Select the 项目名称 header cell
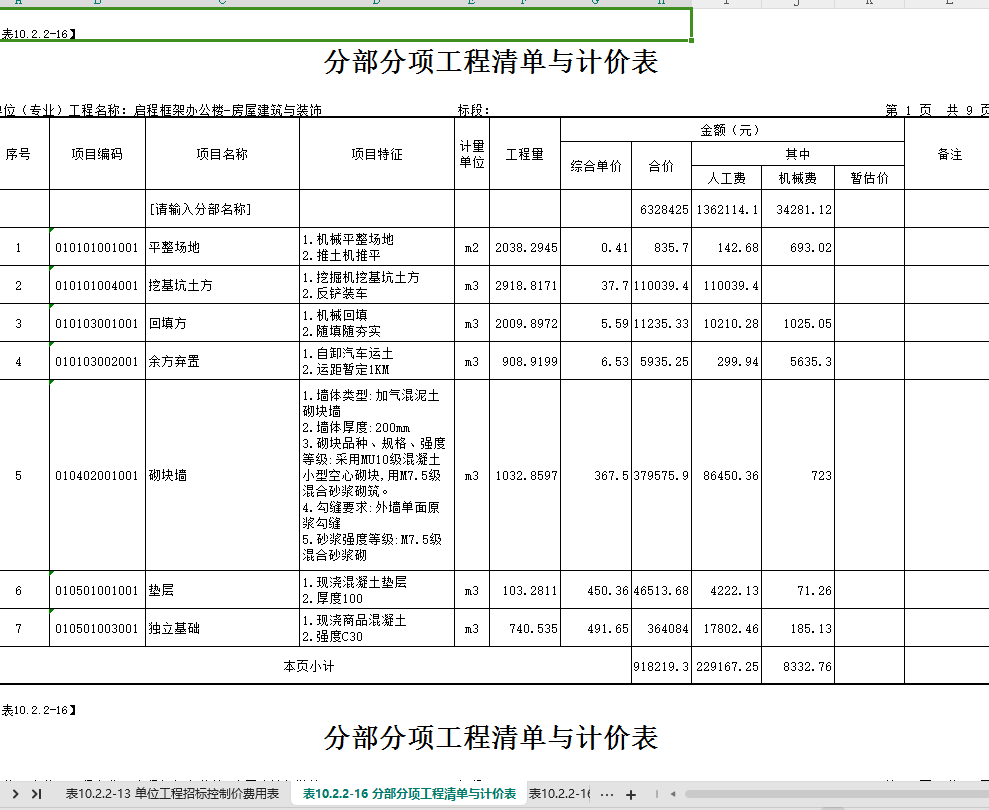 coord(222,154)
